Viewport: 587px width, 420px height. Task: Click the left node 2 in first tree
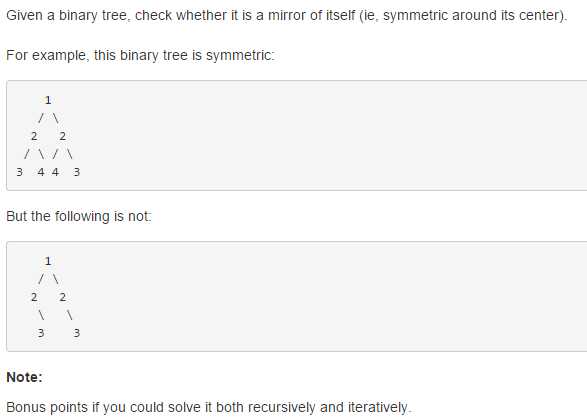pyautogui.click(x=34, y=136)
